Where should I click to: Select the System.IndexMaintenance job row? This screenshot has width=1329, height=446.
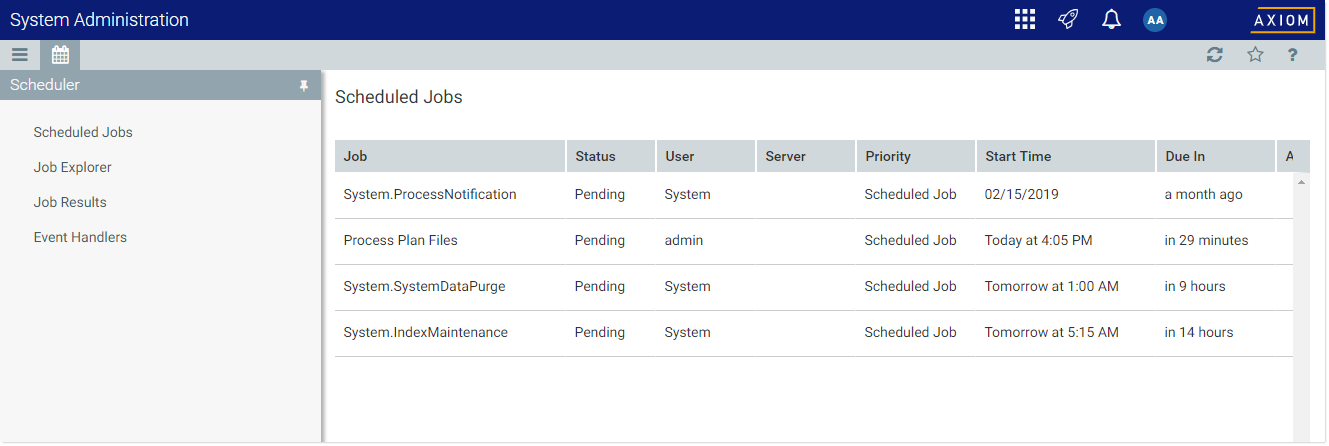pos(425,333)
